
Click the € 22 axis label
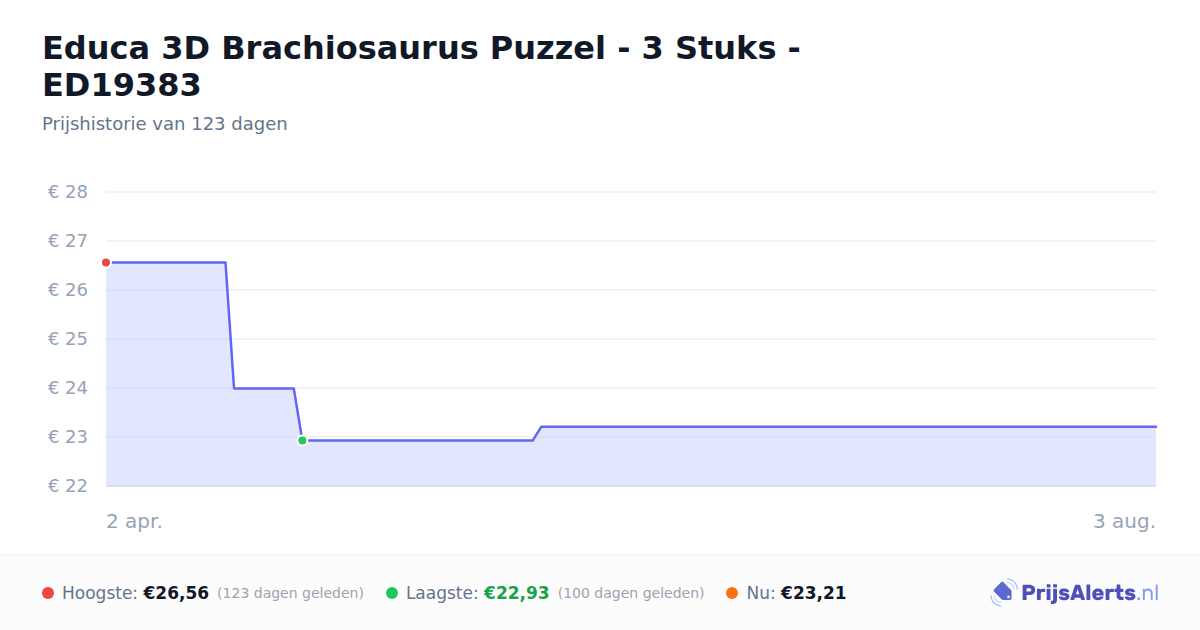68,486
